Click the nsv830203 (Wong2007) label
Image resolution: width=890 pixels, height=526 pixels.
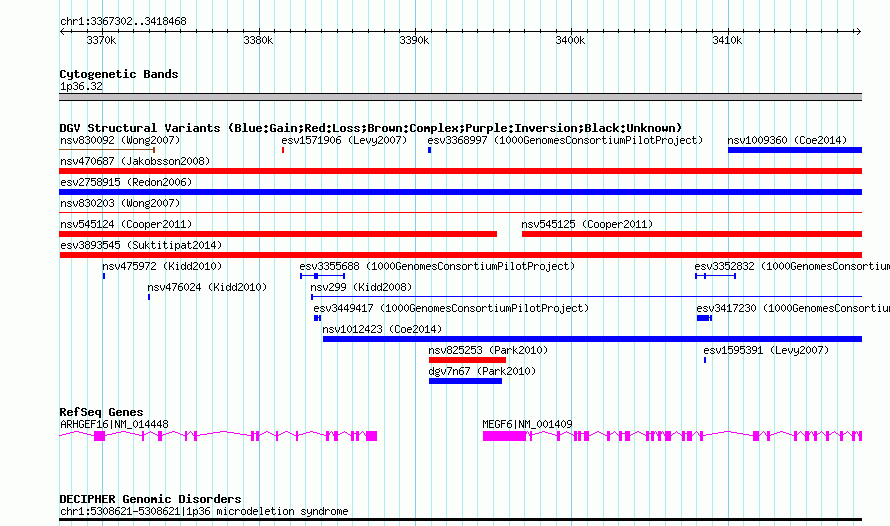coord(120,203)
